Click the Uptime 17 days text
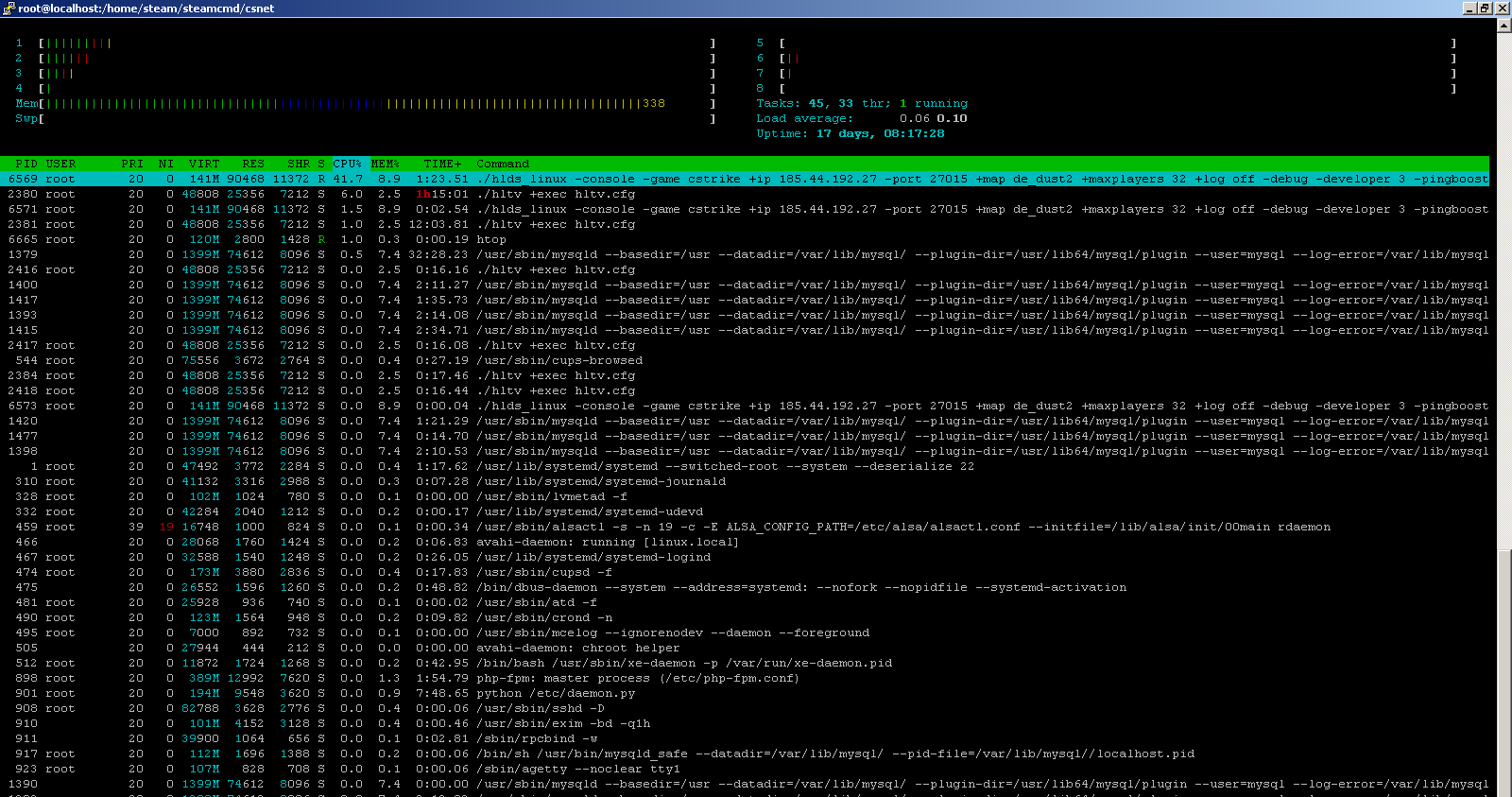The height and width of the screenshot is (797, 1512). tap(850, 133)
